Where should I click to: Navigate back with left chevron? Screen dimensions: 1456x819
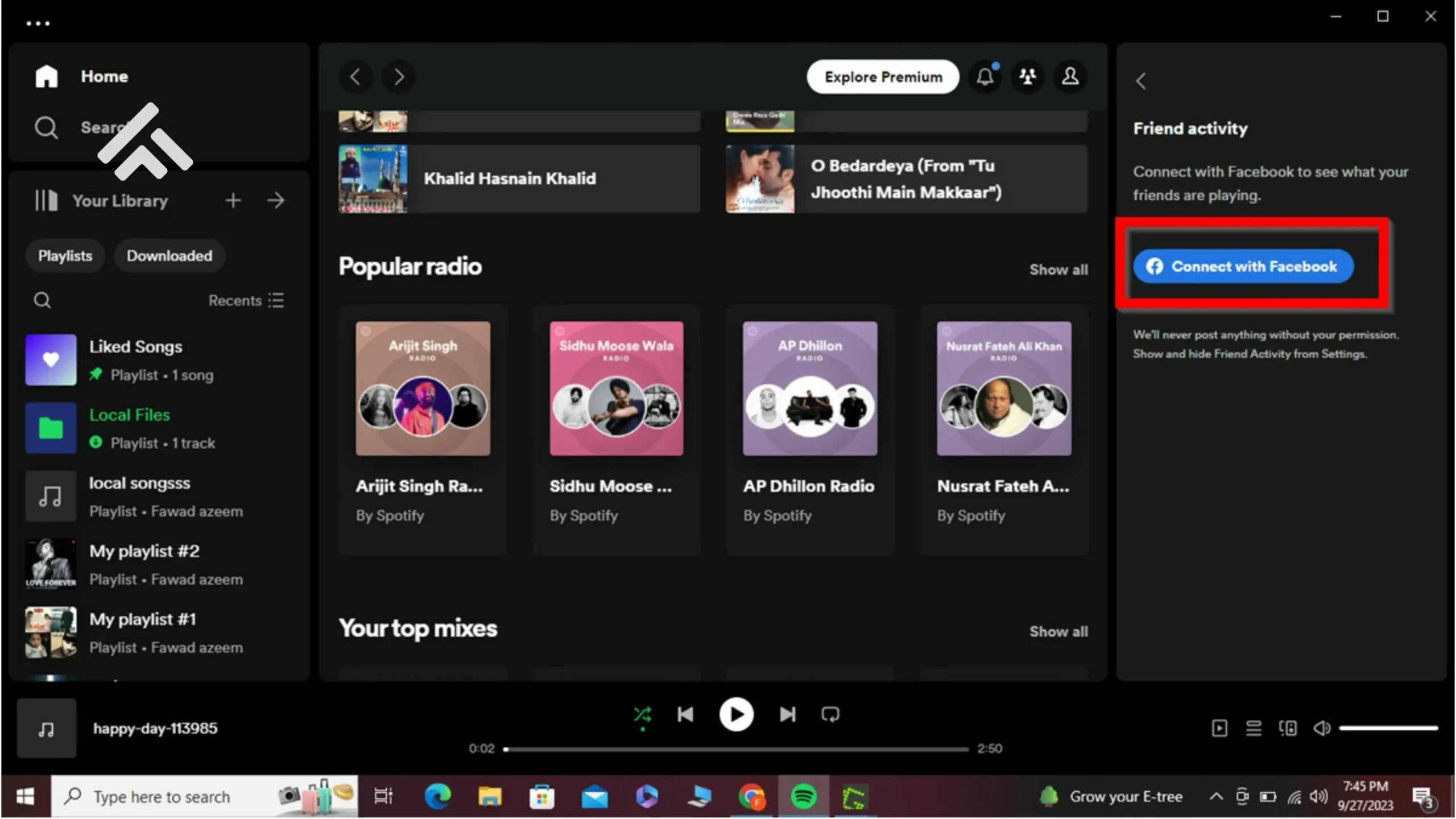pos(355,77)
